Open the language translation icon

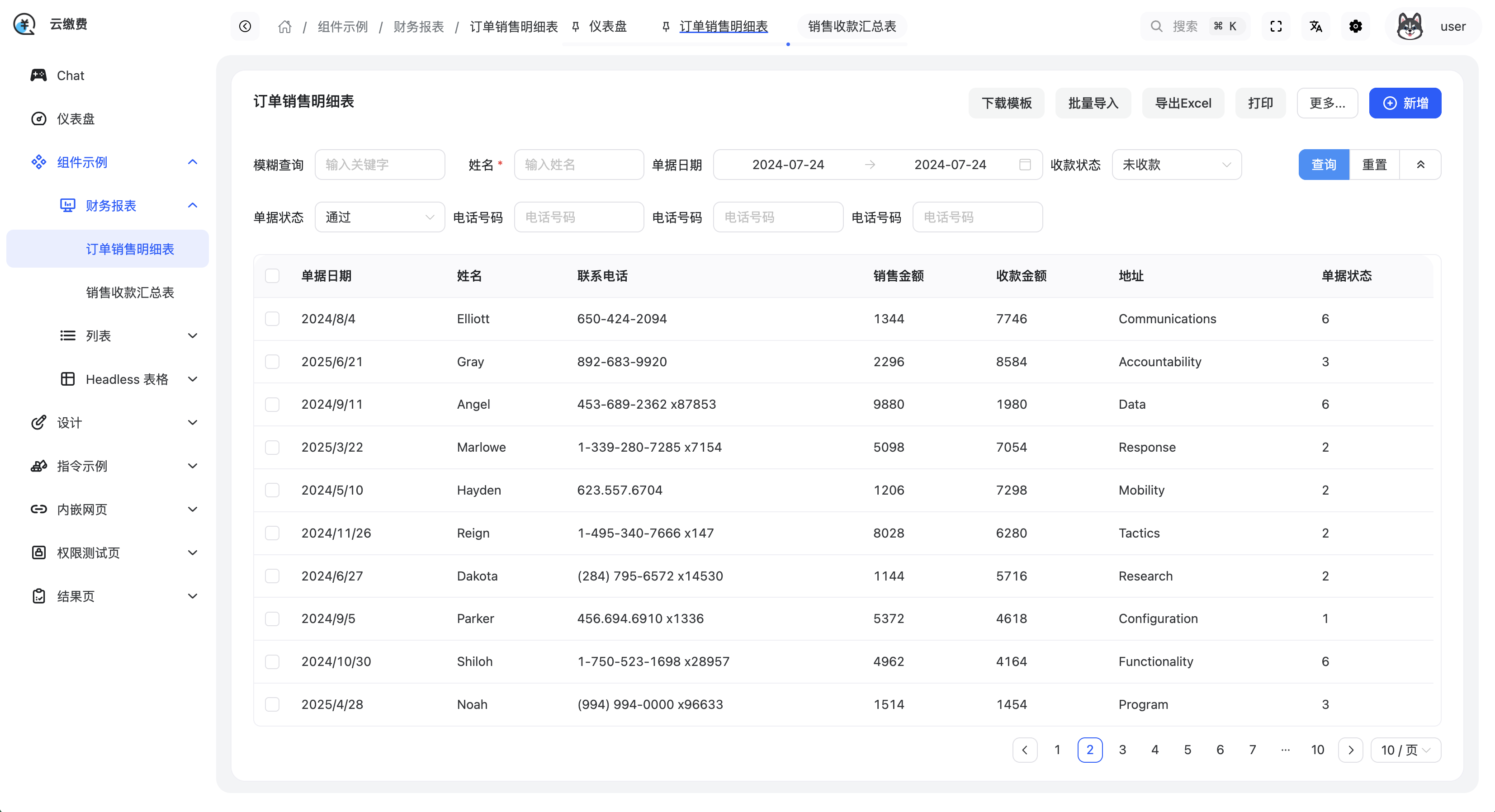point(1315,26)
